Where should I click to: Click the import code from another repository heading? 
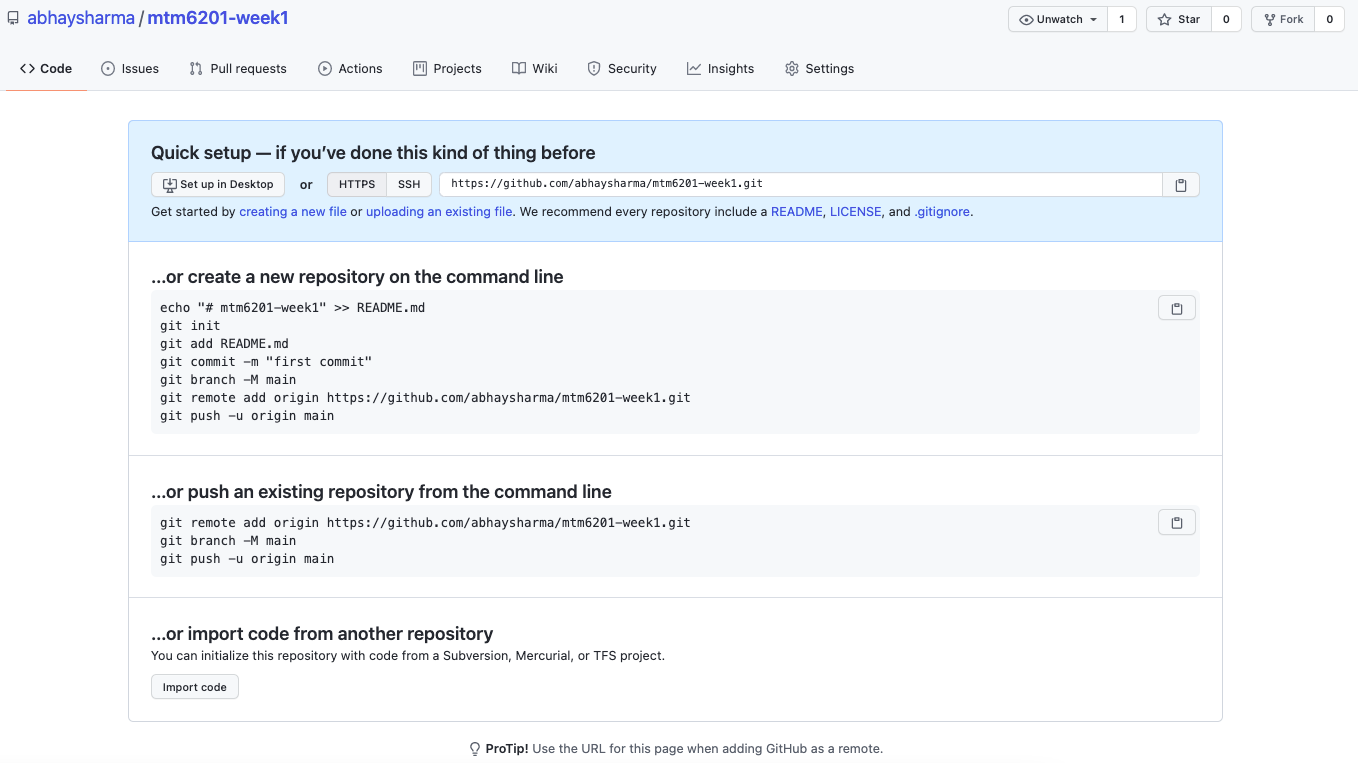coord(322,634)
